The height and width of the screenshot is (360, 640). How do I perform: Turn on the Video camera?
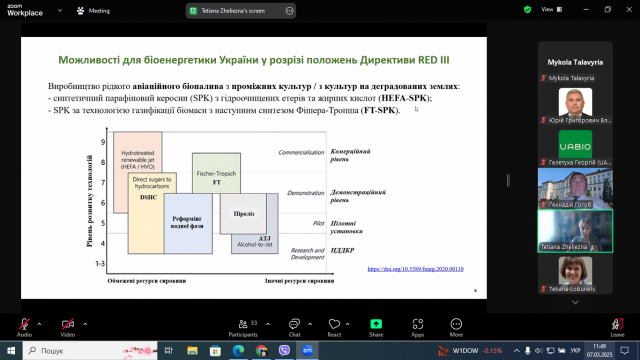click(68, 328)
